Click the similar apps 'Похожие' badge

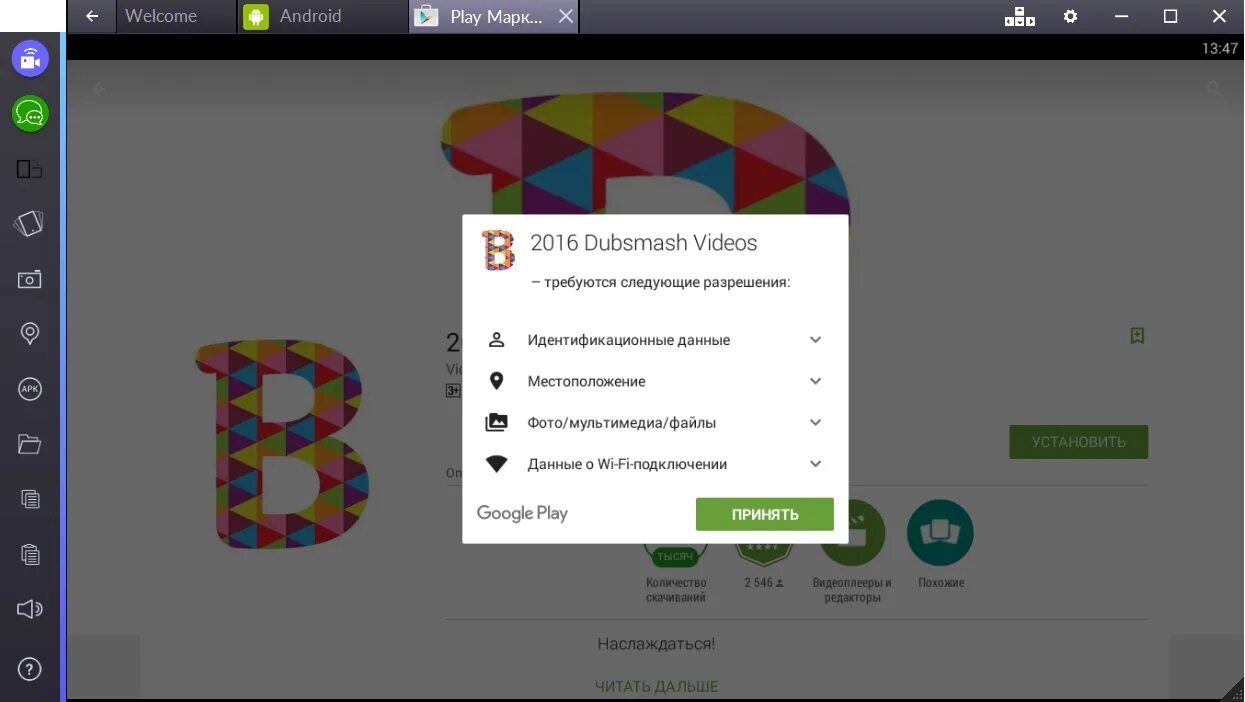tap(940, 545)
